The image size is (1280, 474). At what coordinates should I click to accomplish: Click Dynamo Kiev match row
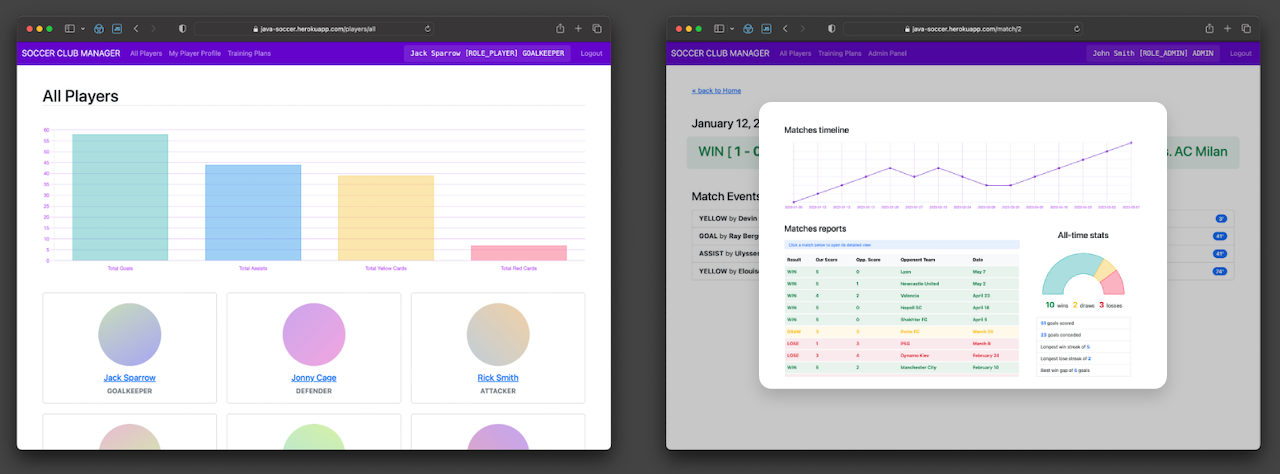pos(901,355)
